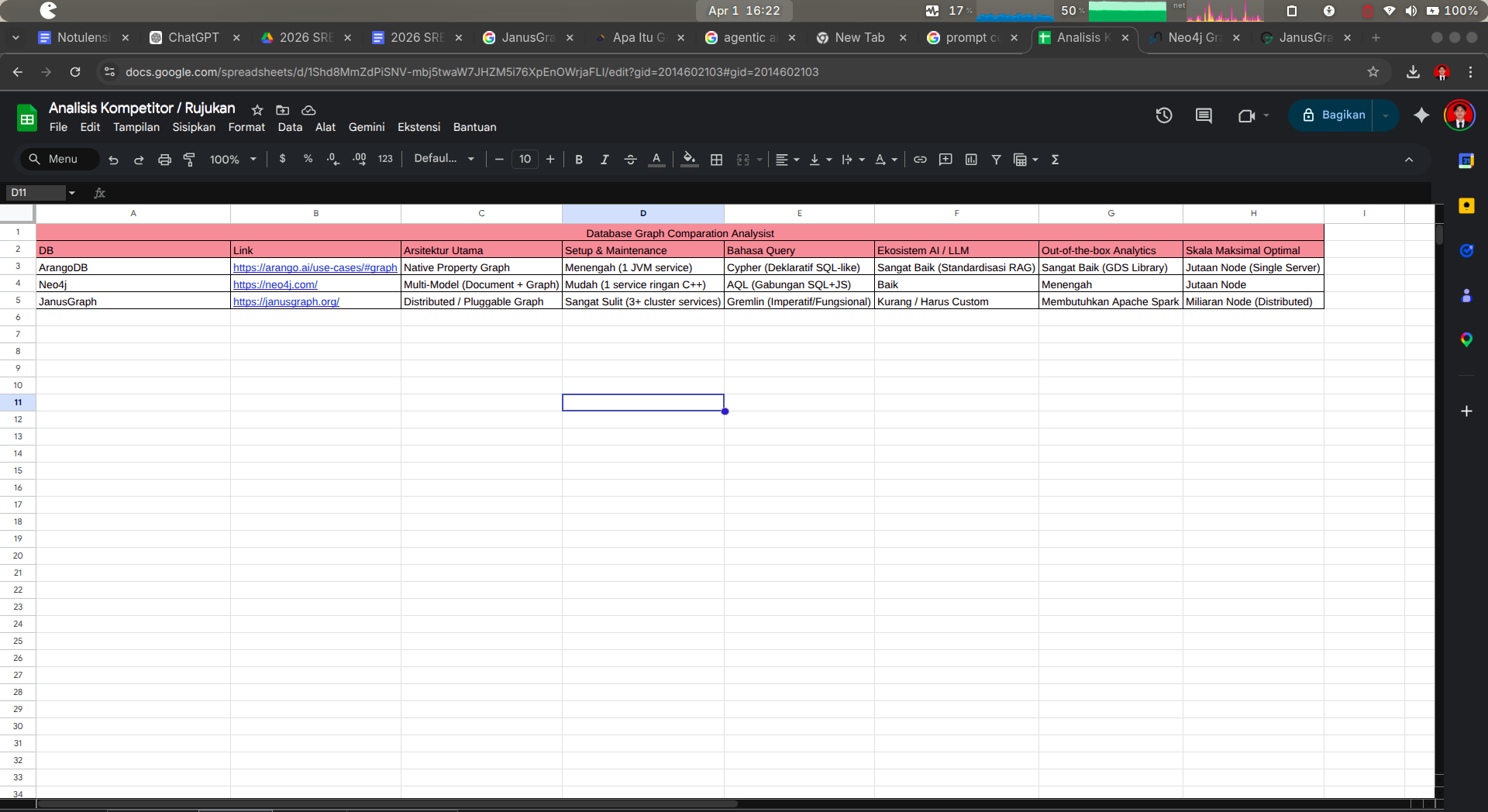Screen dimensions: 1488x812
Task: Open the Default font dropdown
Action: pyautogui.click(x=444, y=159)
